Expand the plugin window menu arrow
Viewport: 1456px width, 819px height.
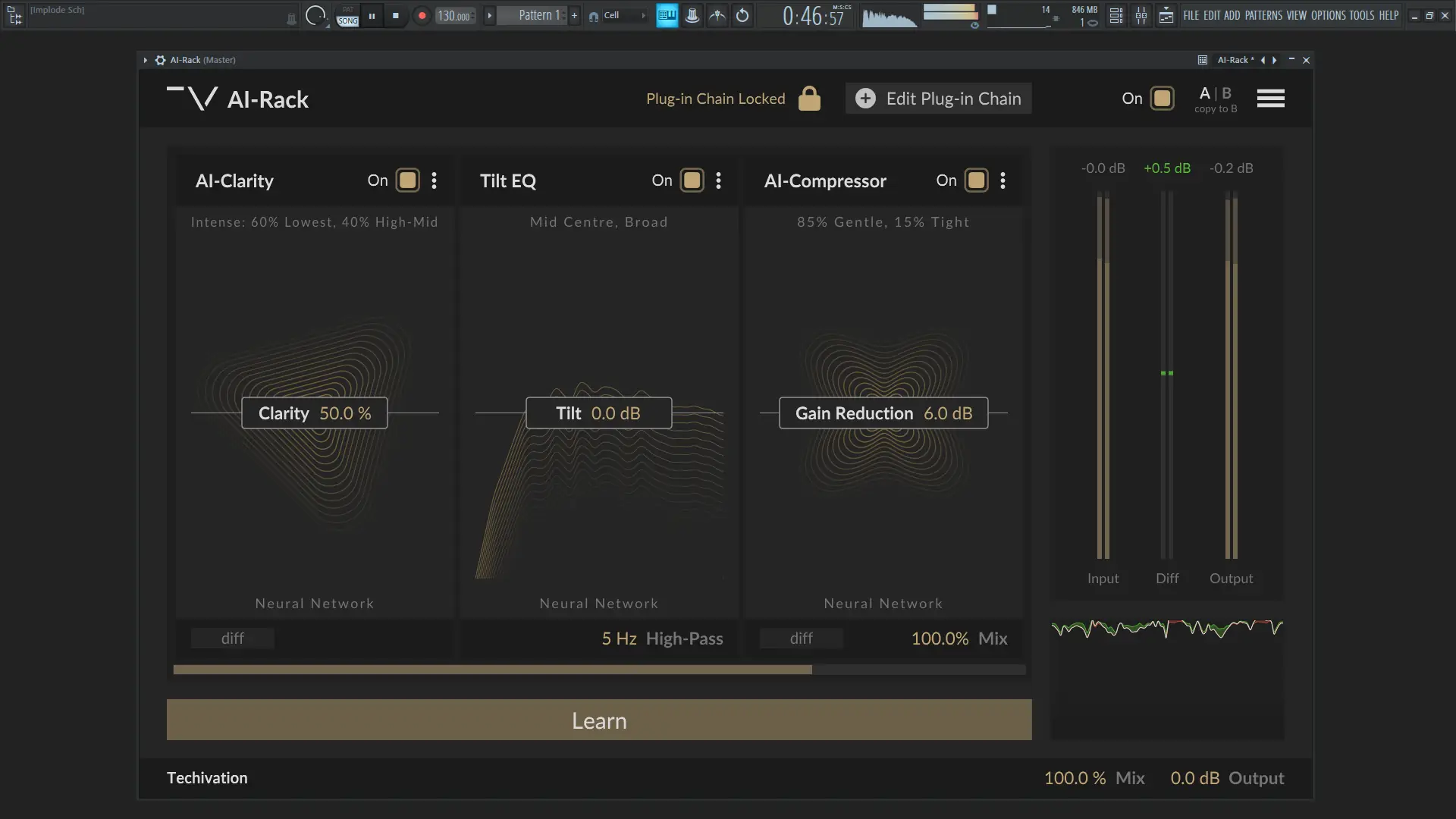tap(145, 60)
